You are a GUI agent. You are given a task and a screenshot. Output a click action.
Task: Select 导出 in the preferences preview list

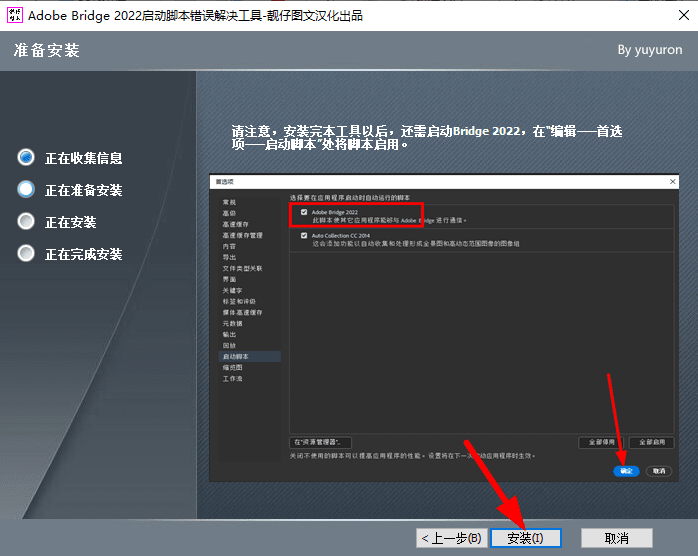pyautogui.click(x=229, y=257)
